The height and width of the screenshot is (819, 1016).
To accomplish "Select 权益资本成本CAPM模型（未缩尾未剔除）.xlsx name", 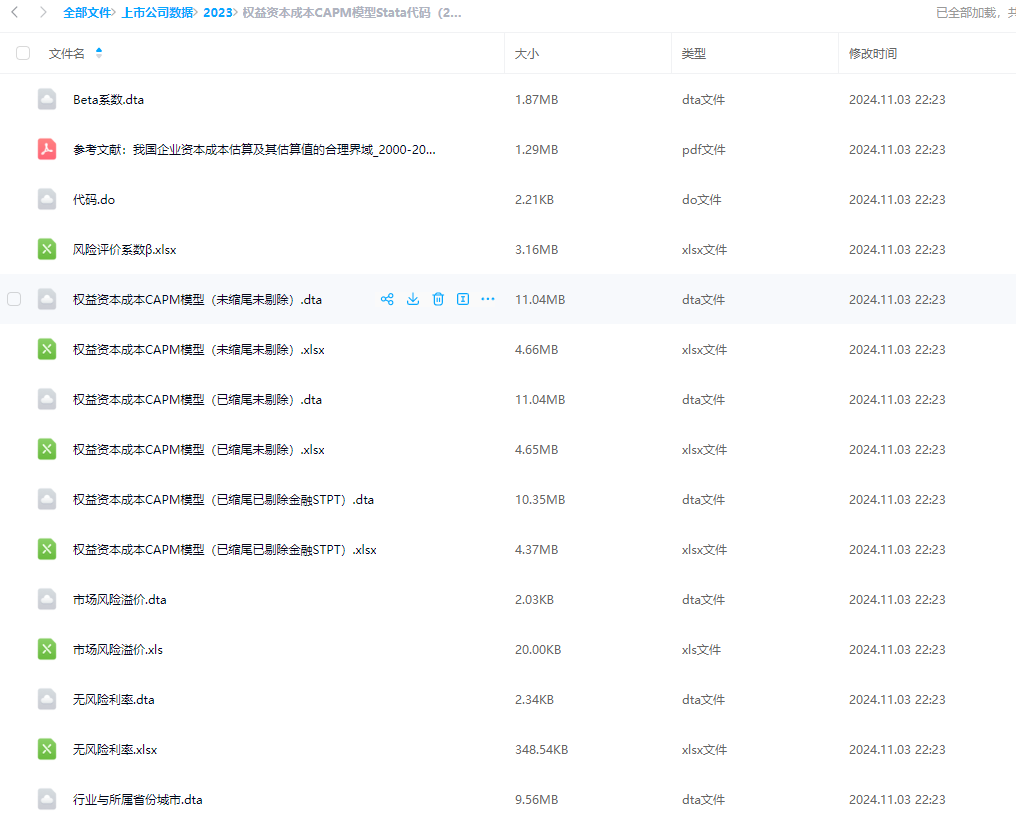I will pyautogui.click(x=198, y=350).
